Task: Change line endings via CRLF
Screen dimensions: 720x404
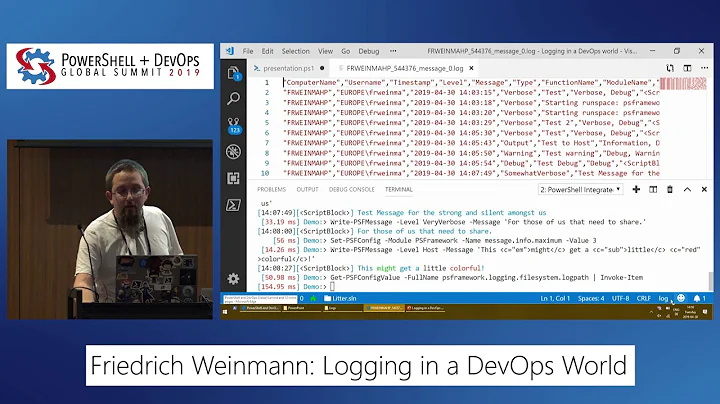Action: 644,298
